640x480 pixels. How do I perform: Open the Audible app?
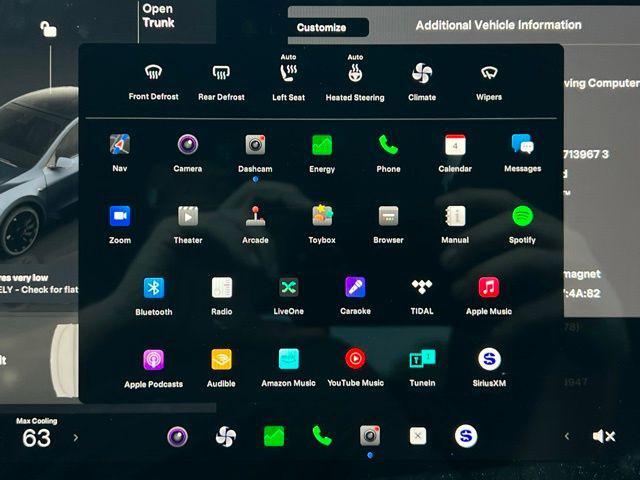221,360
